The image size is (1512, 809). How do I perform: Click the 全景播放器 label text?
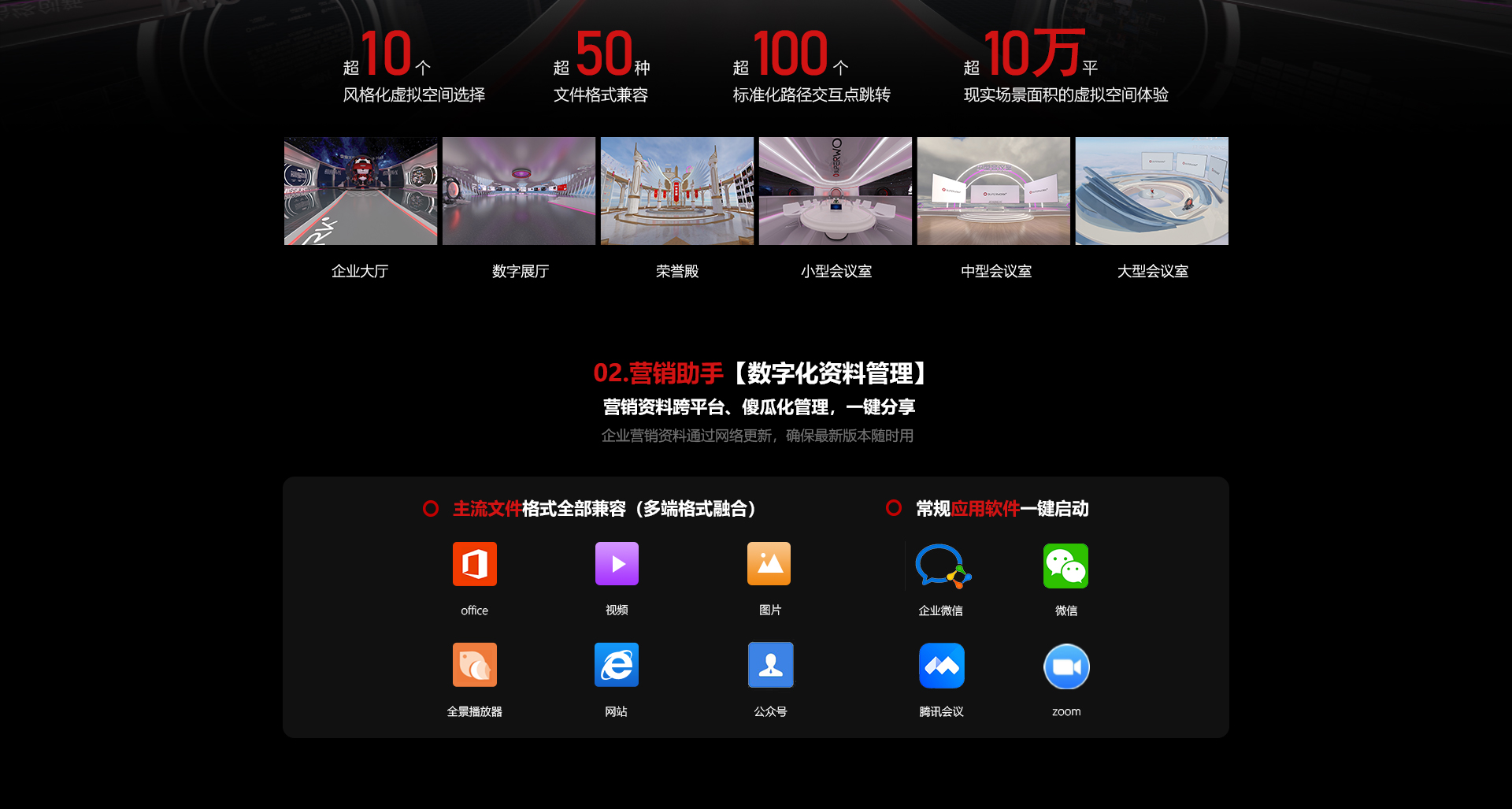tap(474, 711)
